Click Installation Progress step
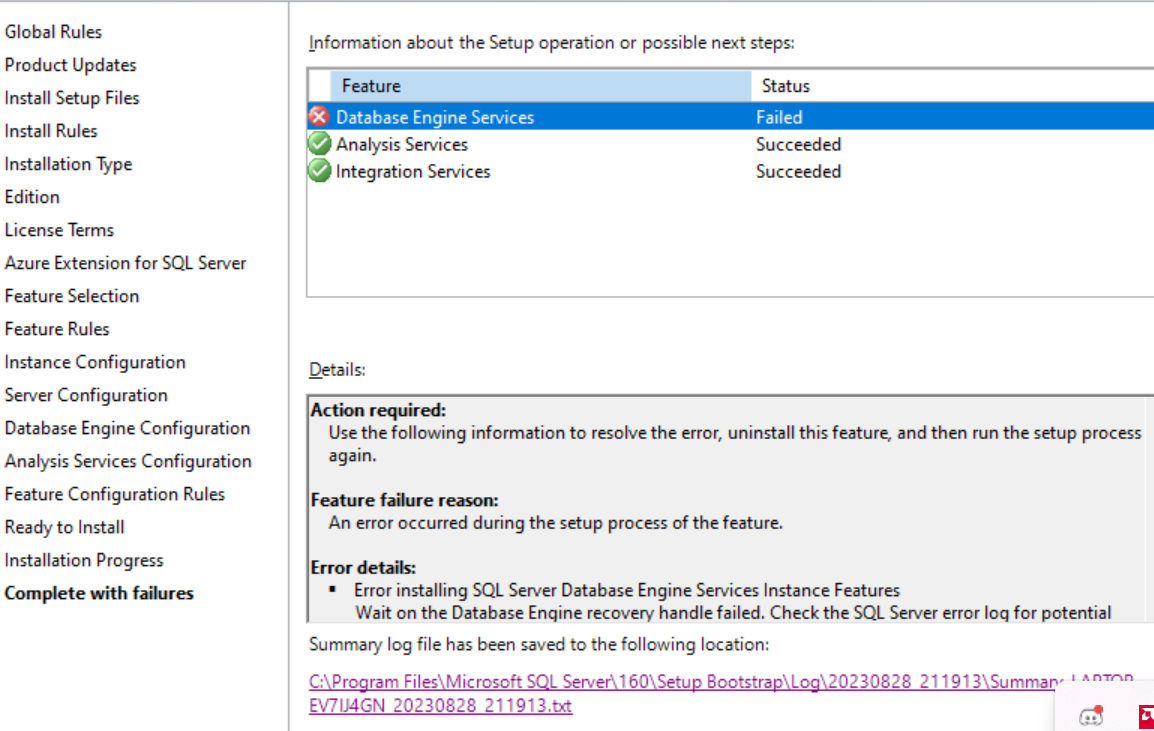This screenshot has height=731, width=1154. [83, 560]
